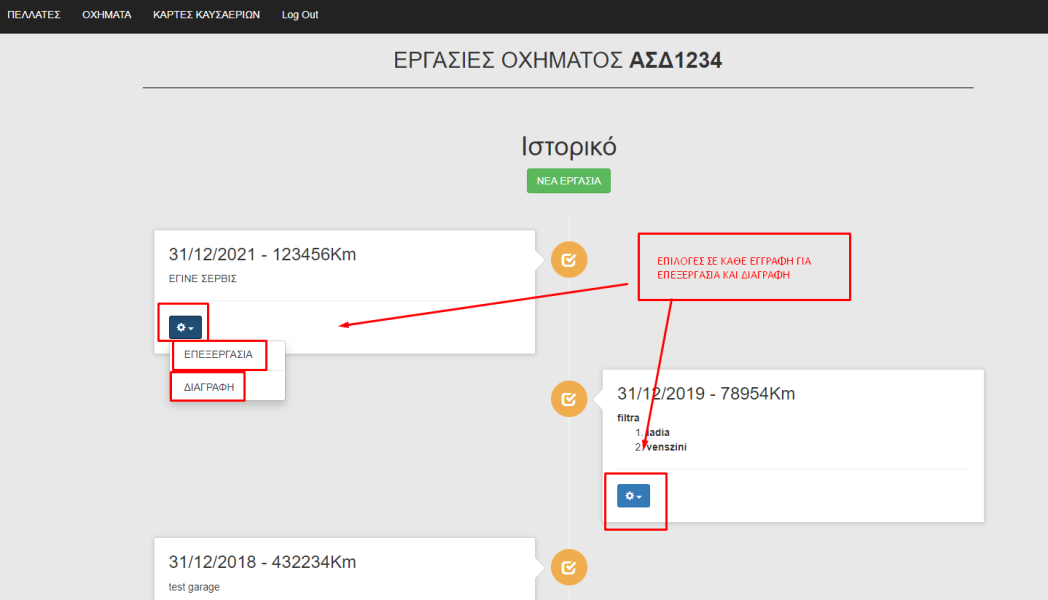Choose ΔΙΑΓΡΑΦΗ from the open dropdown menu
1048x600 pixels.
[209, 385]
